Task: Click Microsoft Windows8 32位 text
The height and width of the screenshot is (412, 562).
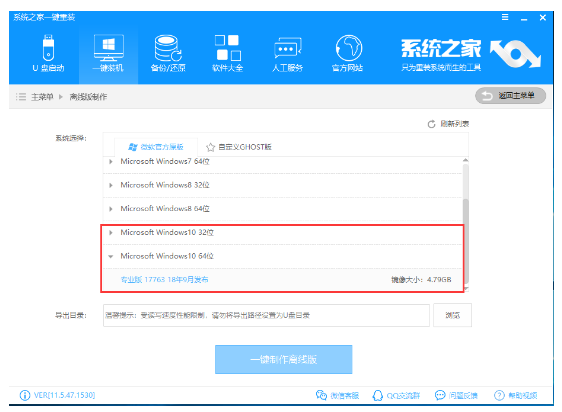Action: click(x=165, y=185)
